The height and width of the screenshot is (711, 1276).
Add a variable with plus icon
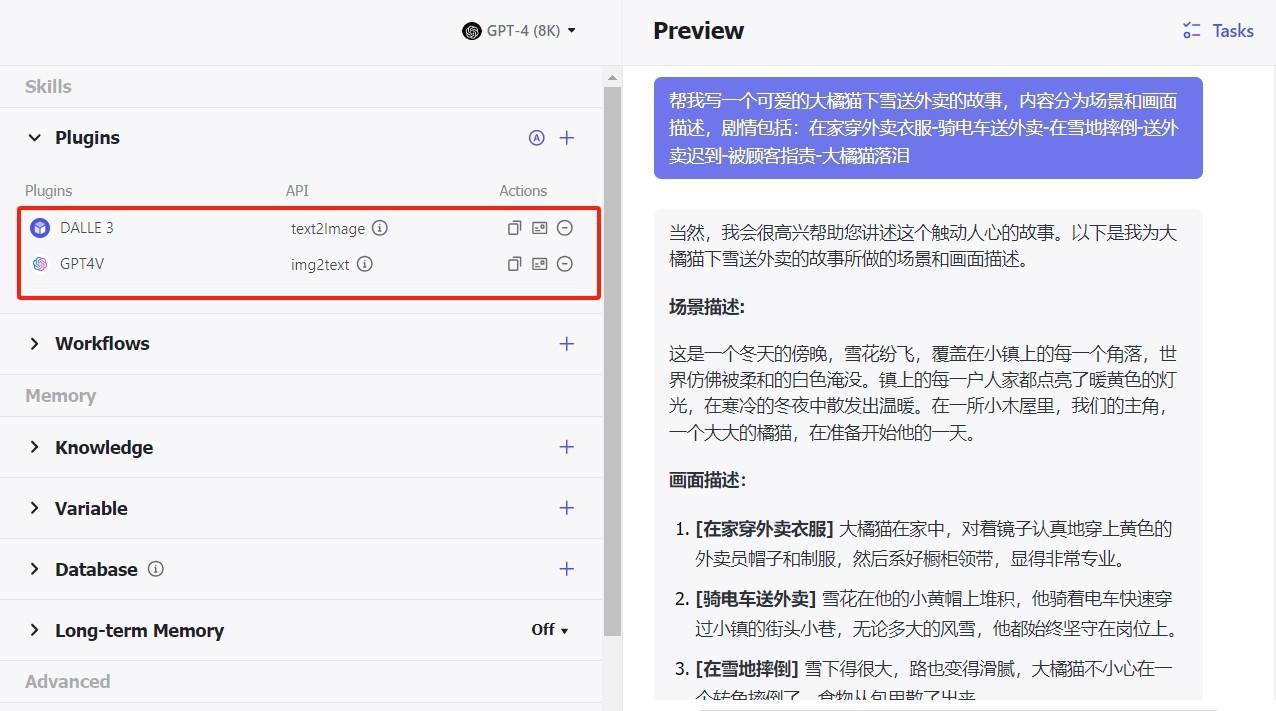point(567,508)
